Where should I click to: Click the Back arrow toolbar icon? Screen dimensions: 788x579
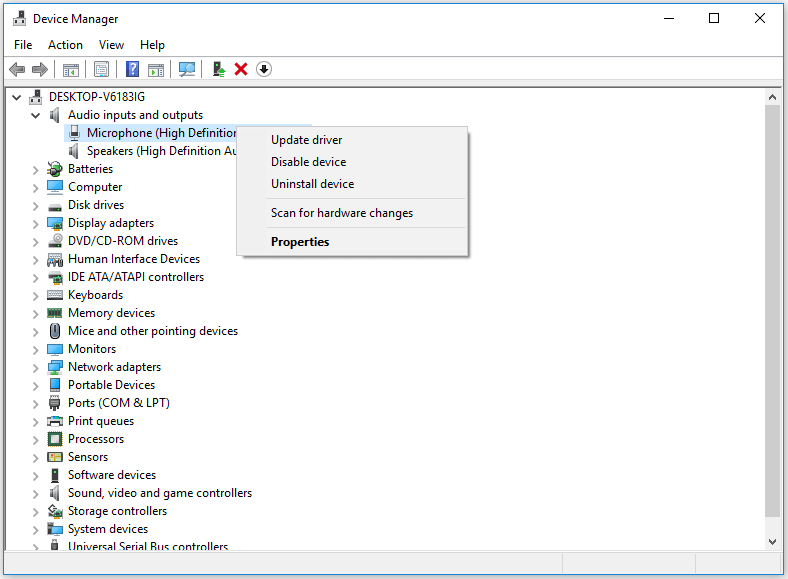tap(17, 69)
